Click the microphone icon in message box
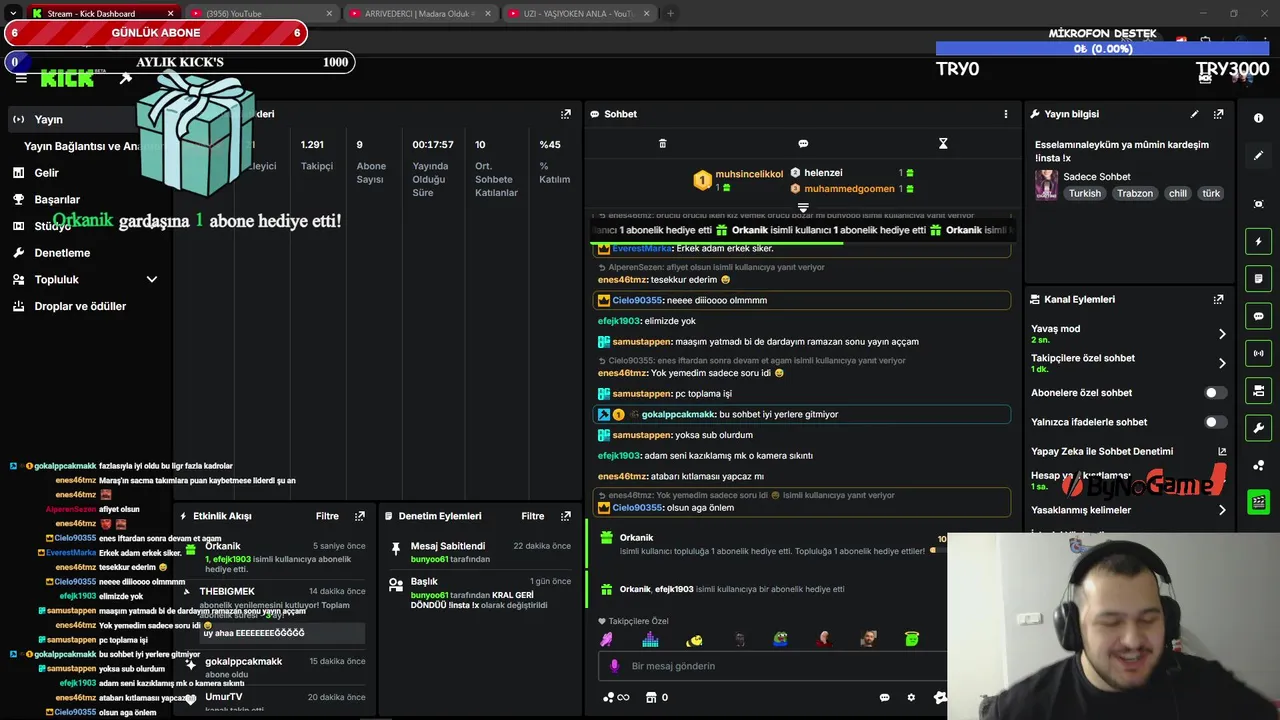The image size is (1280, 720). pos(614,666)
